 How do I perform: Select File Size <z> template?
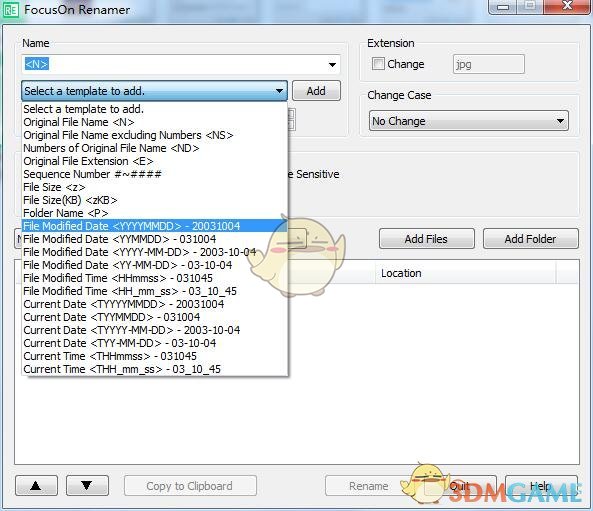click(154, 187)
